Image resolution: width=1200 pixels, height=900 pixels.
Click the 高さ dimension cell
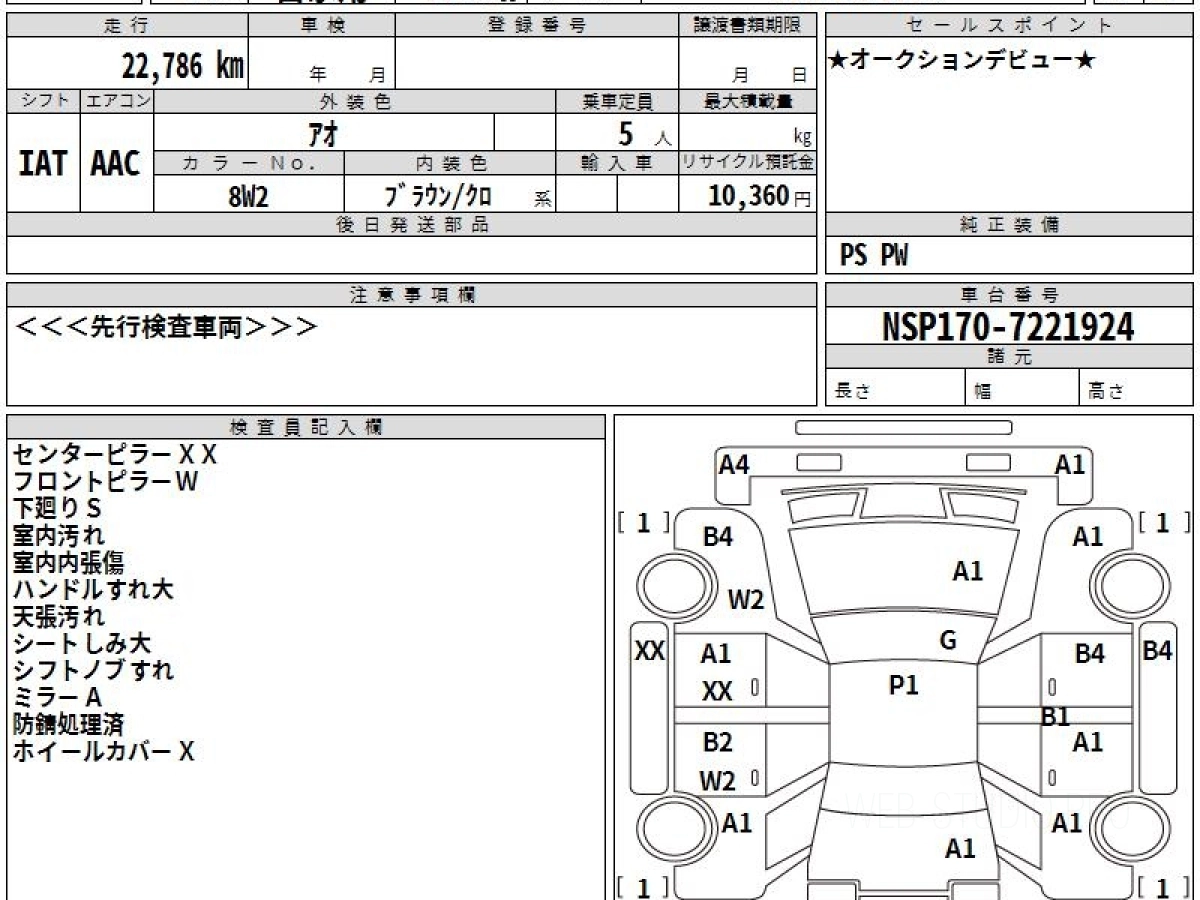coord(1137,388)
